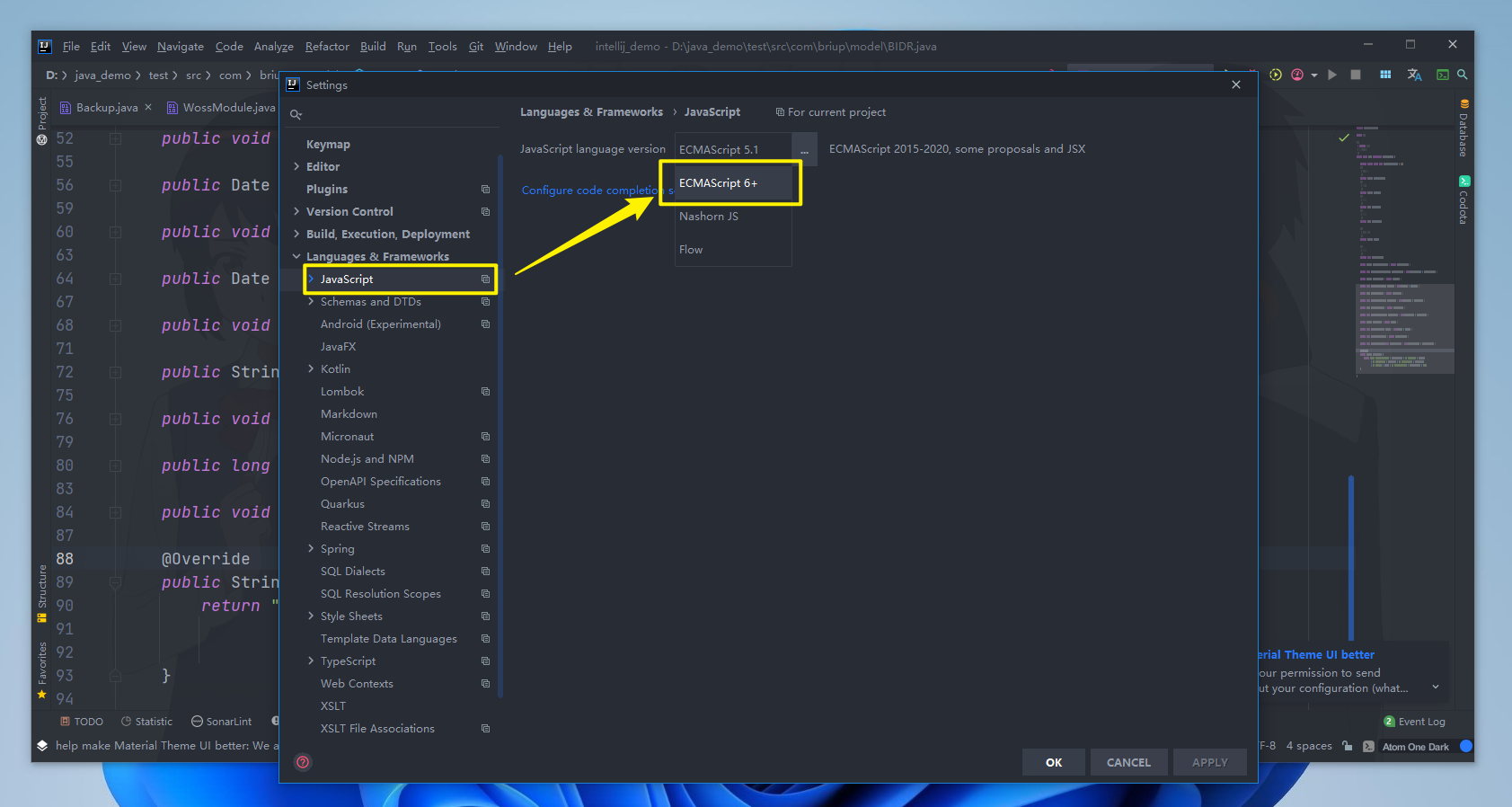This screenshot has height=807, width=1512.
Task: Click the terminal icon in status bar
Action: coord(1368,746)
